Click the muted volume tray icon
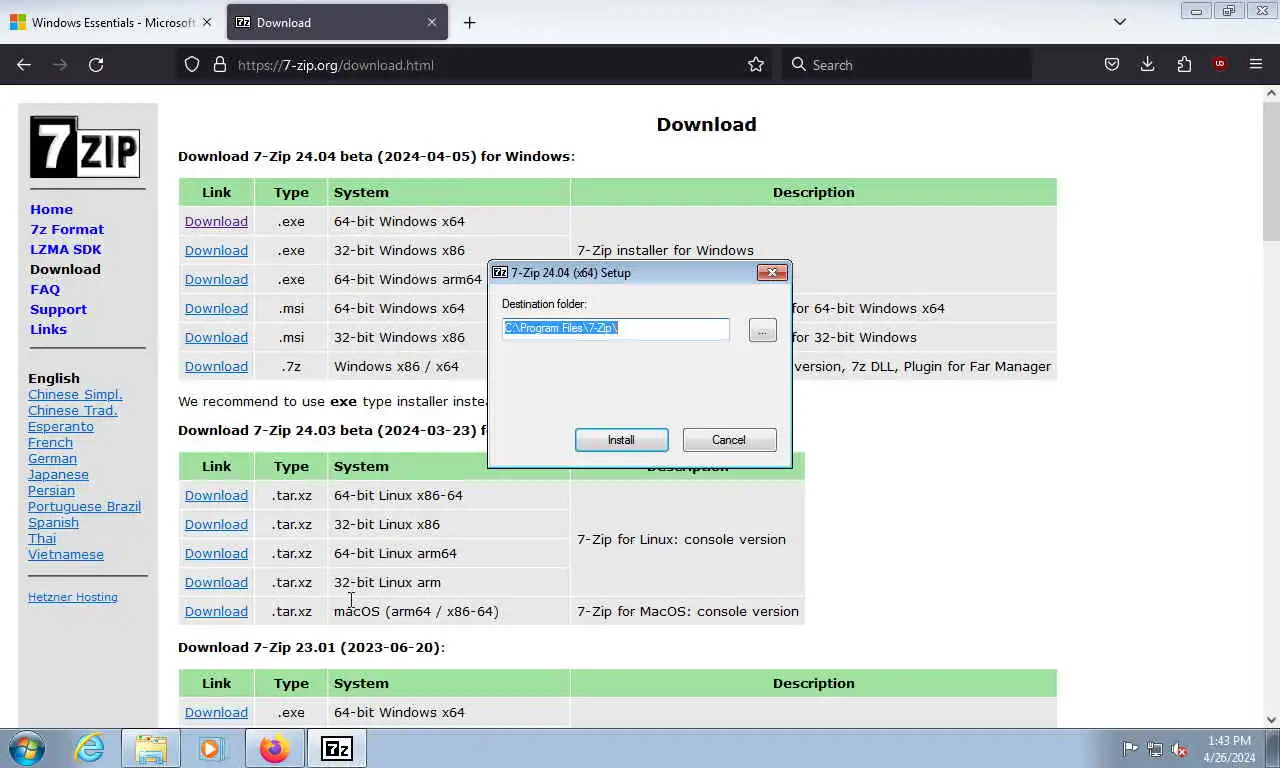The height and width of the screenshot is (768, 1280). 1180,749
